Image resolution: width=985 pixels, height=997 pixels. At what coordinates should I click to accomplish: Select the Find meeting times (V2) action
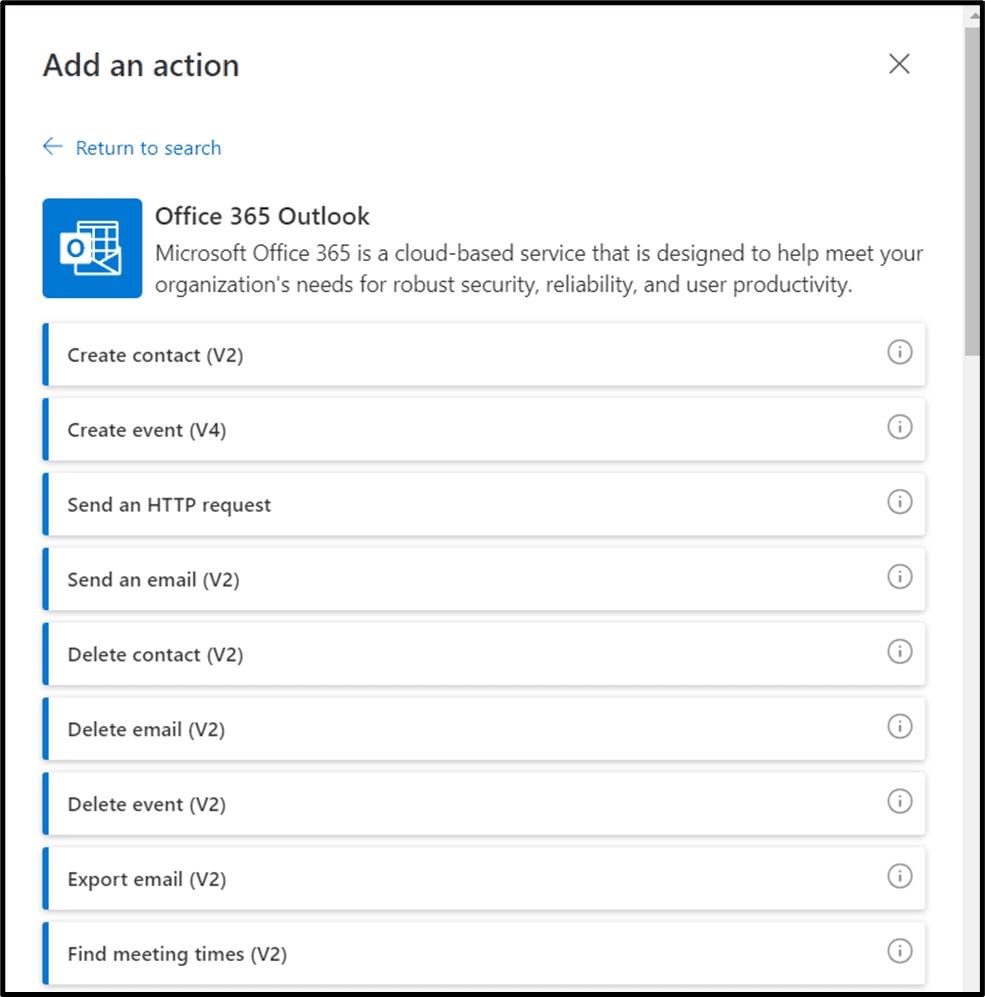177,955
